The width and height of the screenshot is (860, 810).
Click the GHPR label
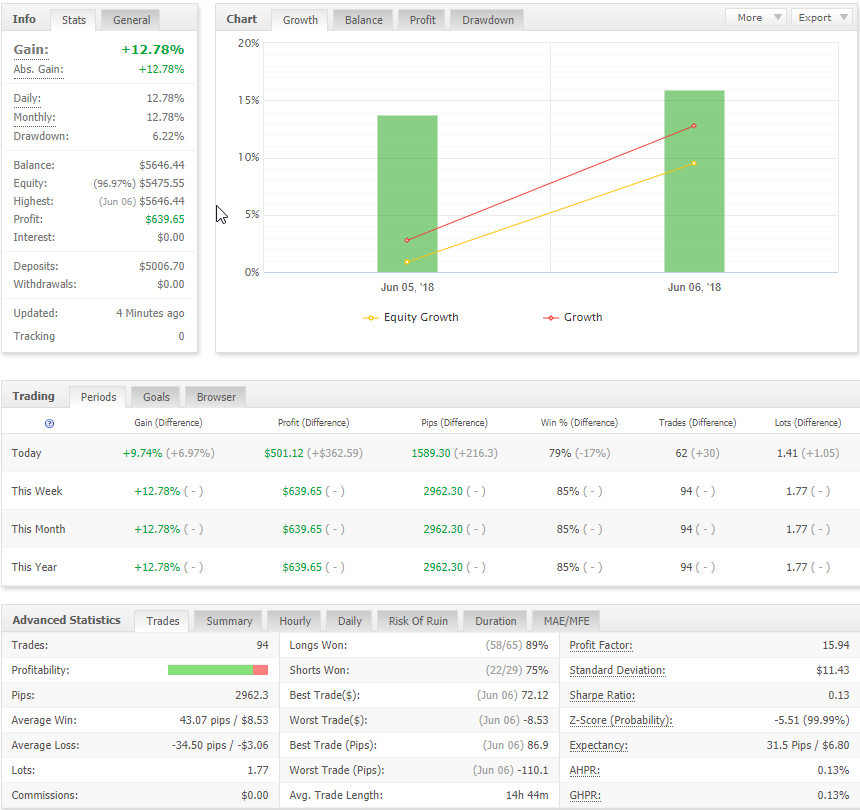coord(585,795)
